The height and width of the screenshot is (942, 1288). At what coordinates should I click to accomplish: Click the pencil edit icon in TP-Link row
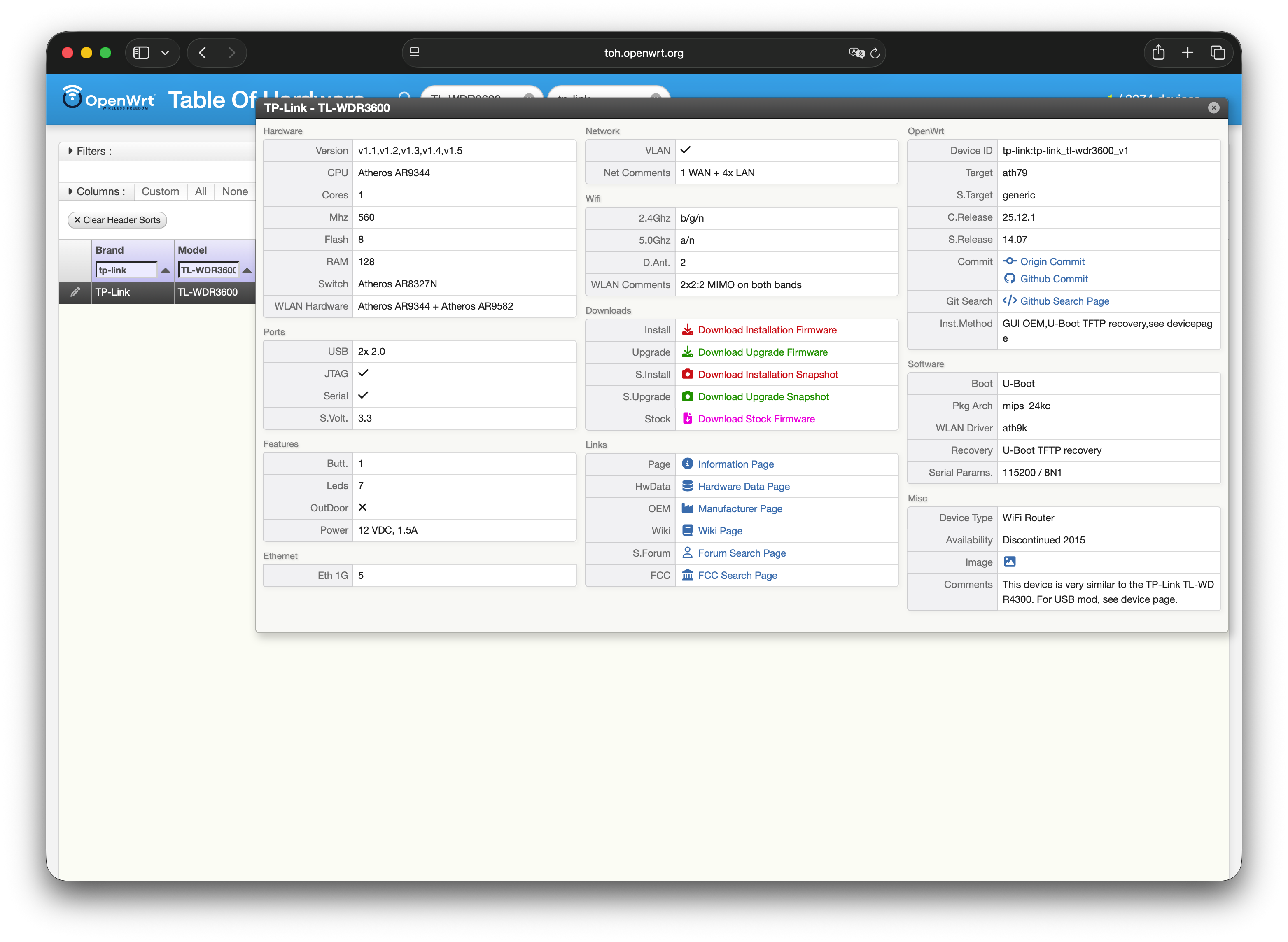click(x=75, y=292)
